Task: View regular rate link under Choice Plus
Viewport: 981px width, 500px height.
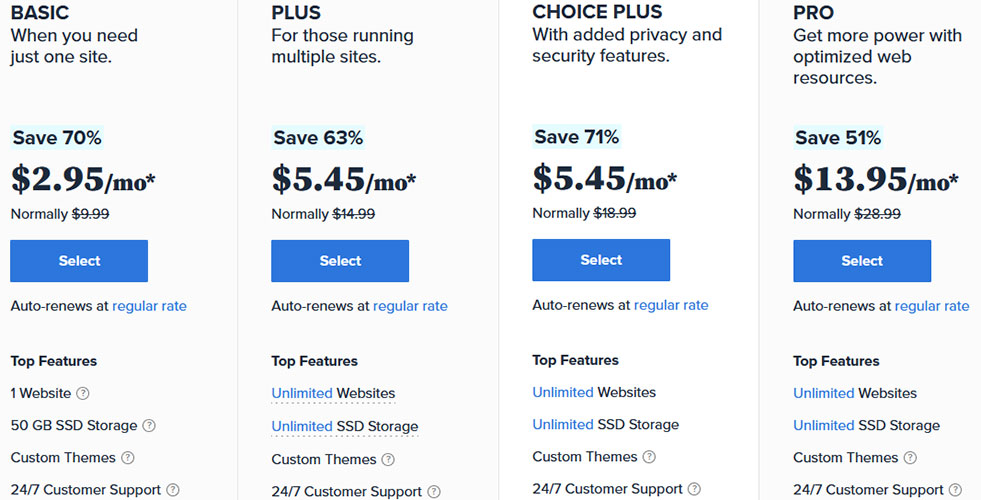Action: click(671, 305)
